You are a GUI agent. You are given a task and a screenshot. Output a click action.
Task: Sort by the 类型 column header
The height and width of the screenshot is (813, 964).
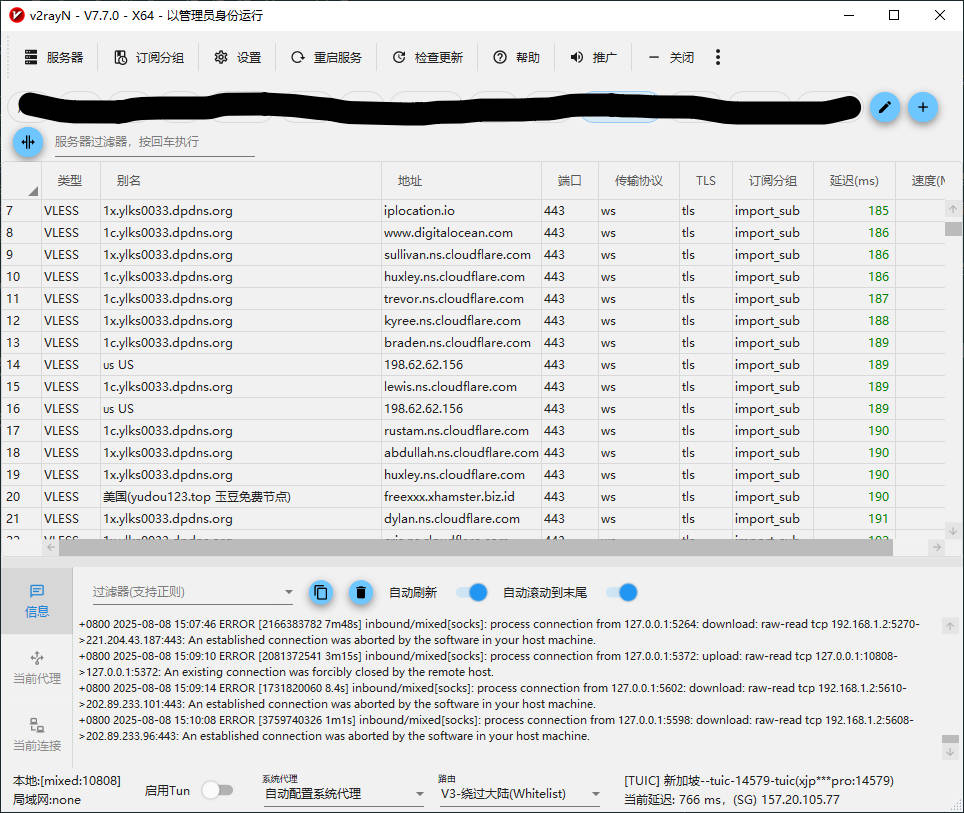click(70, 181)
